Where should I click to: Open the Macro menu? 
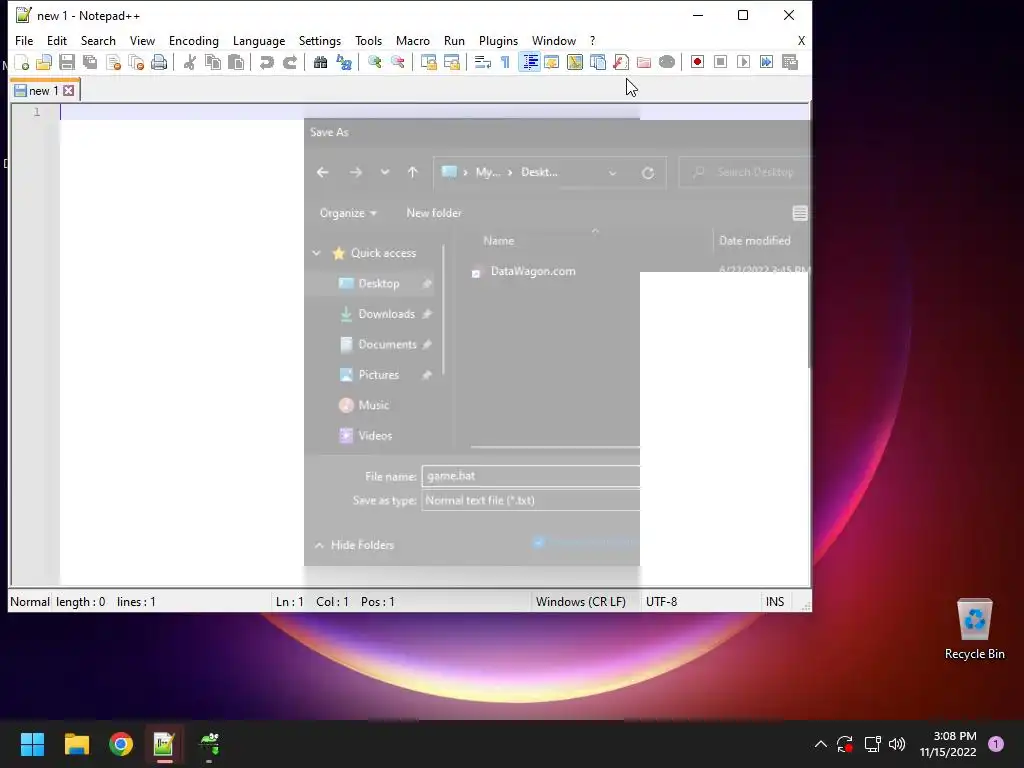[x=413, y=40]
